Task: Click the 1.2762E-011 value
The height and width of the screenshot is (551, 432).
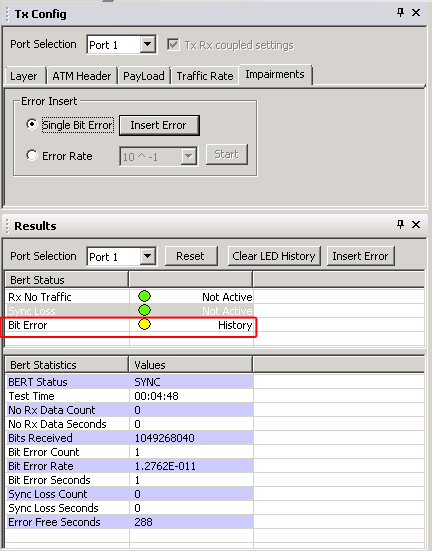Action: (165, 466)
